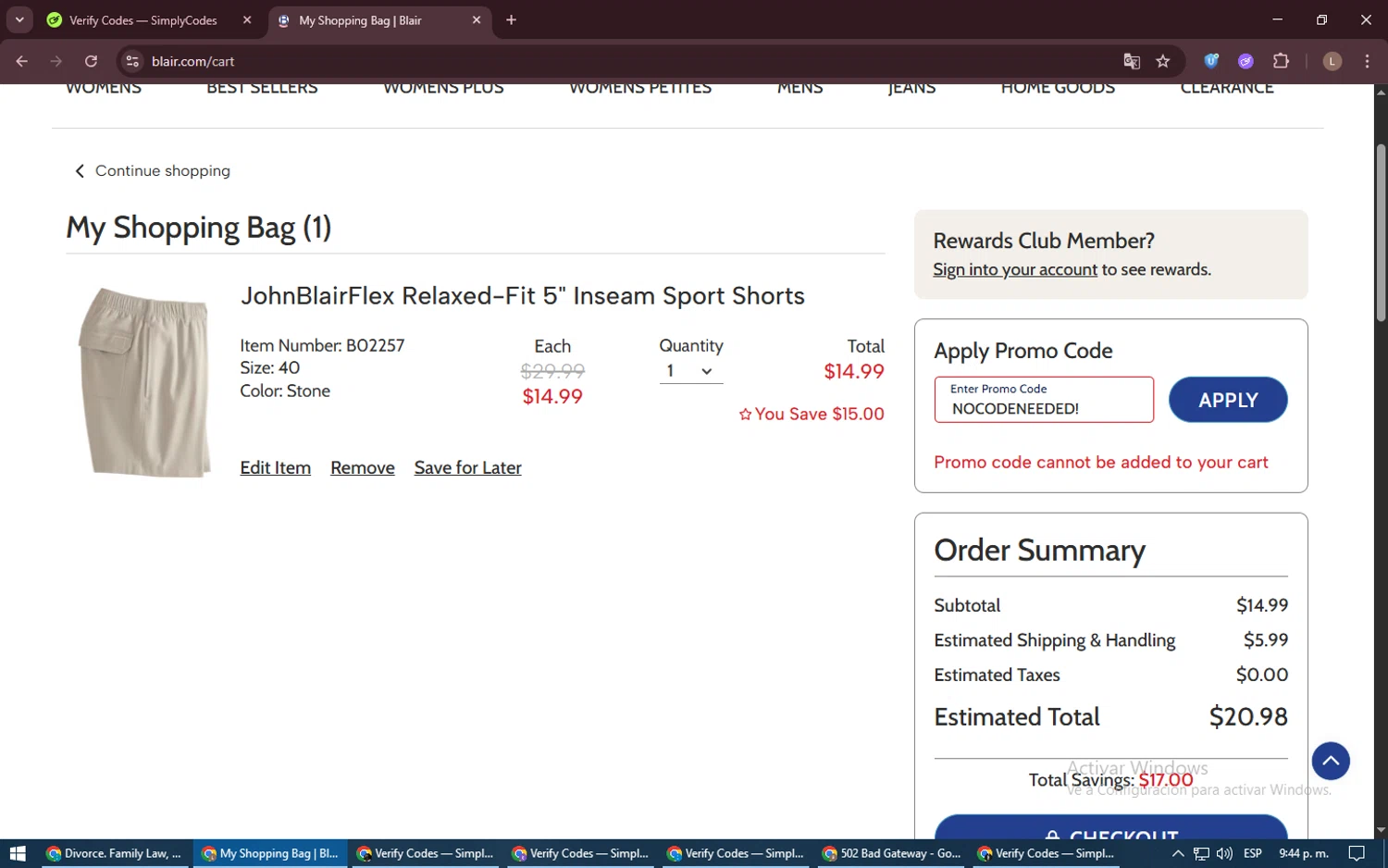Open the Windows notification center icon
Viewport: 1388px width, 868px height.
pyautogui.click(x=1357, y=853)
